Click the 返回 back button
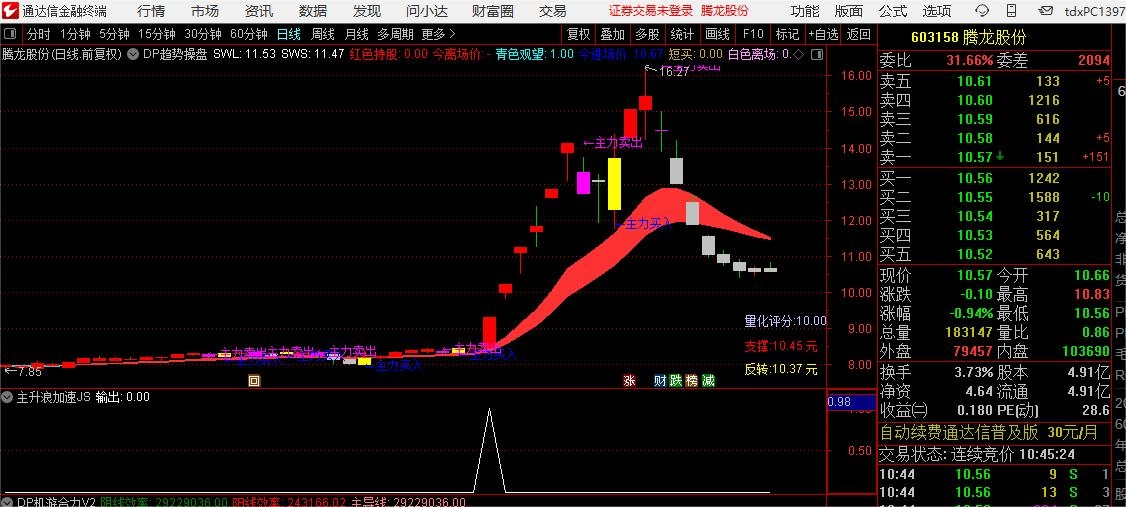1126x507 pixels. (x=859, y=34)
